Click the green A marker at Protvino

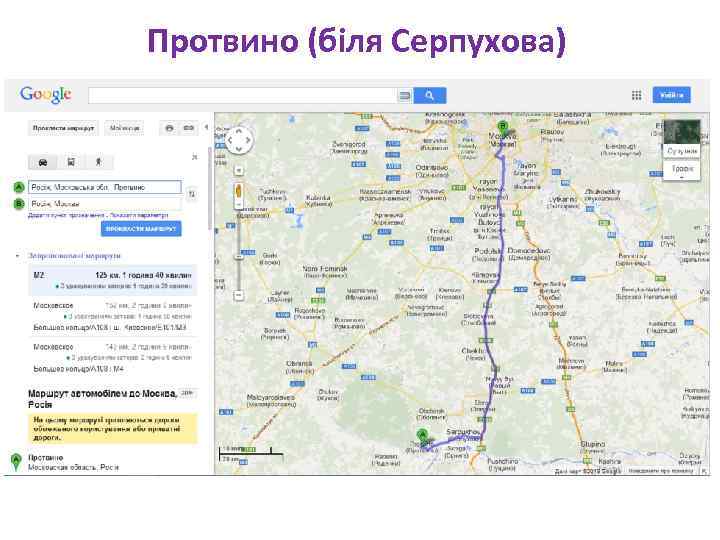pyautogui.click(x=422, y=437)
